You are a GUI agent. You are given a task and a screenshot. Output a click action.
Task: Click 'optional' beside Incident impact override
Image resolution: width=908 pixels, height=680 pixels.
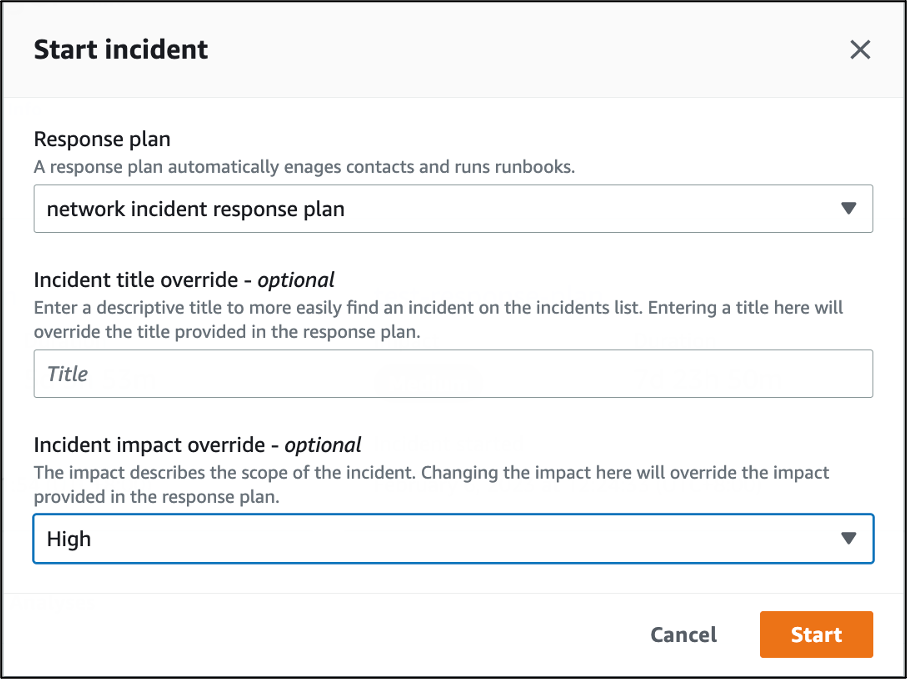coord(323,445)
